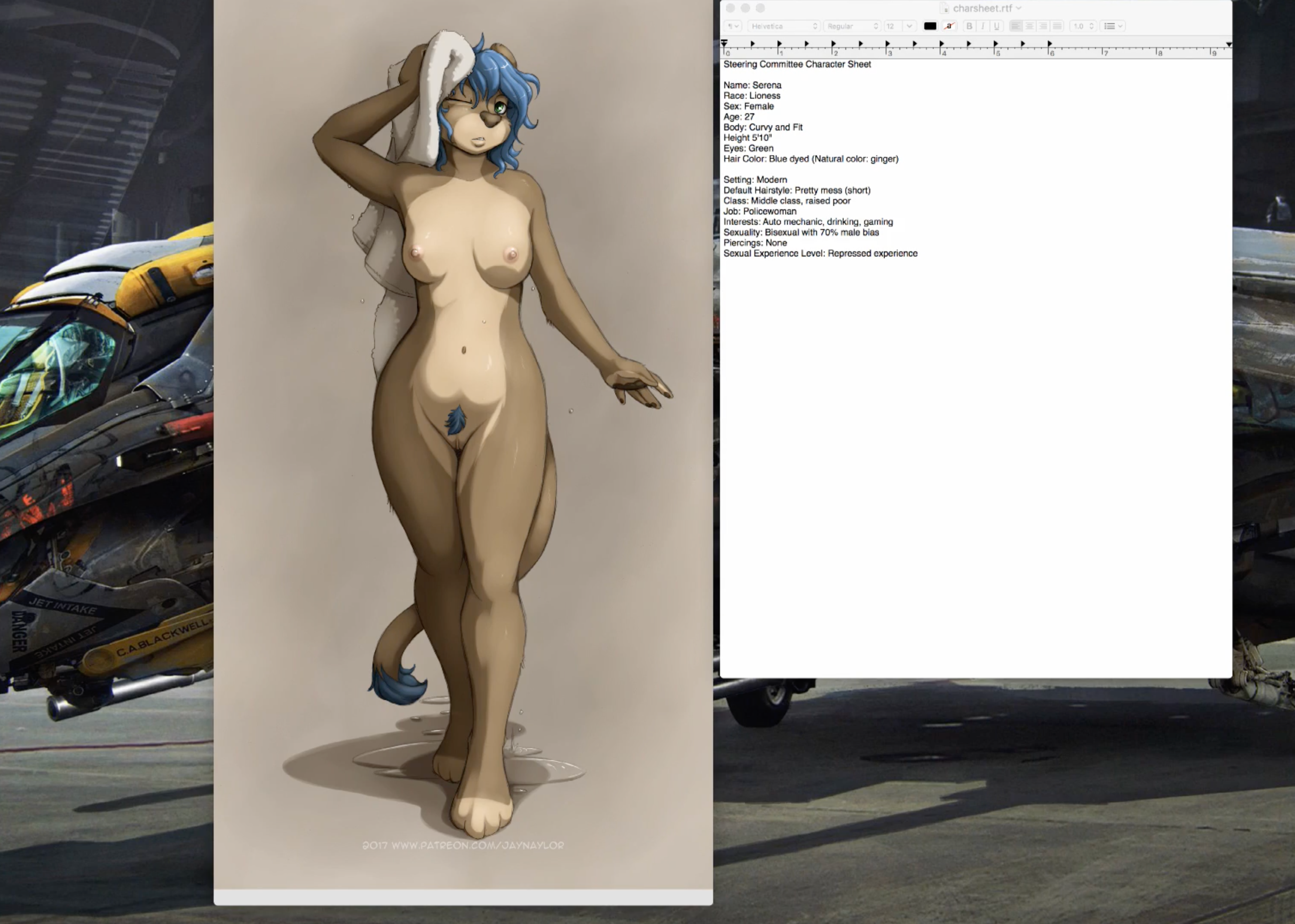Screen dimensions: 1295x924
Task: Center align the text
Action: [x=1029, y=26]
